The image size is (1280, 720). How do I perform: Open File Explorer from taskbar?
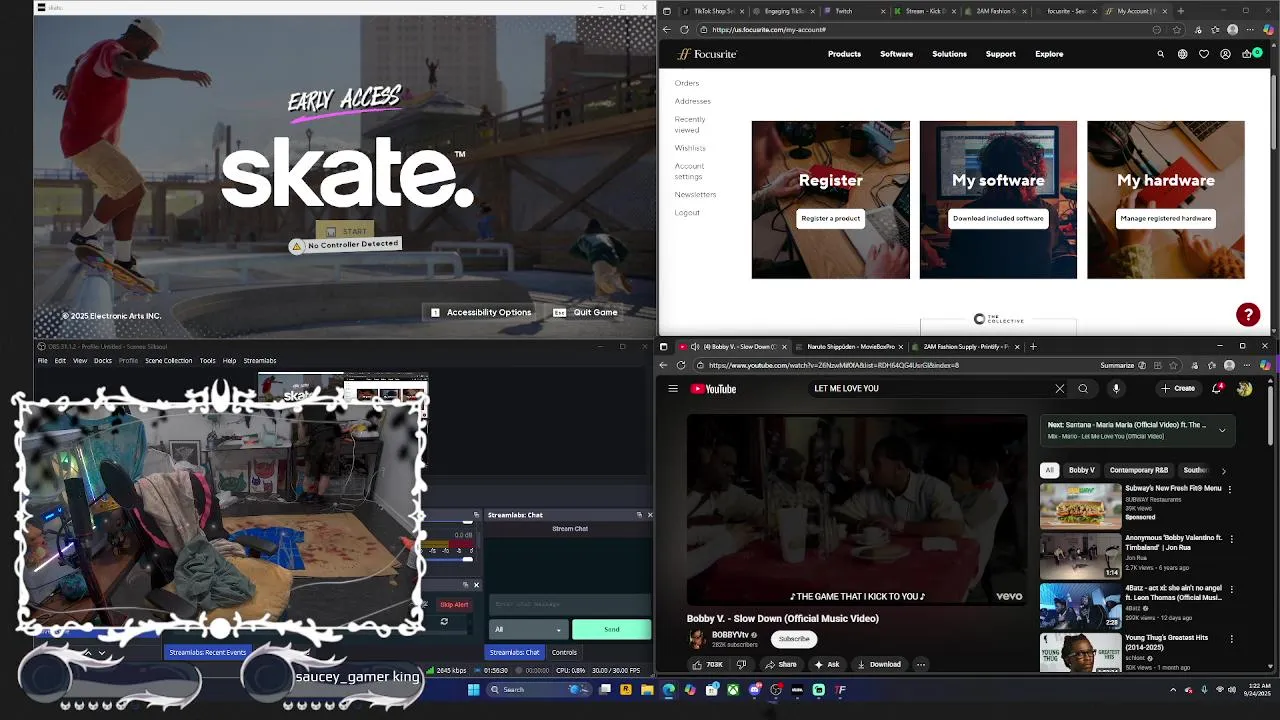pos(647,689)
